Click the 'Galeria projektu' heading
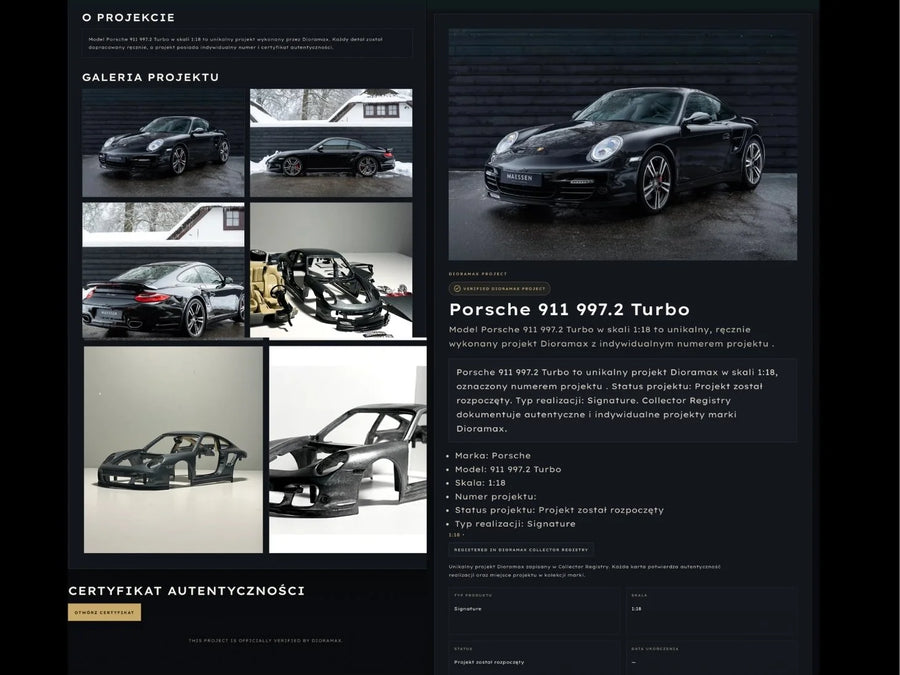Viewport: 900px width, 675px height. tap(150, 77)
